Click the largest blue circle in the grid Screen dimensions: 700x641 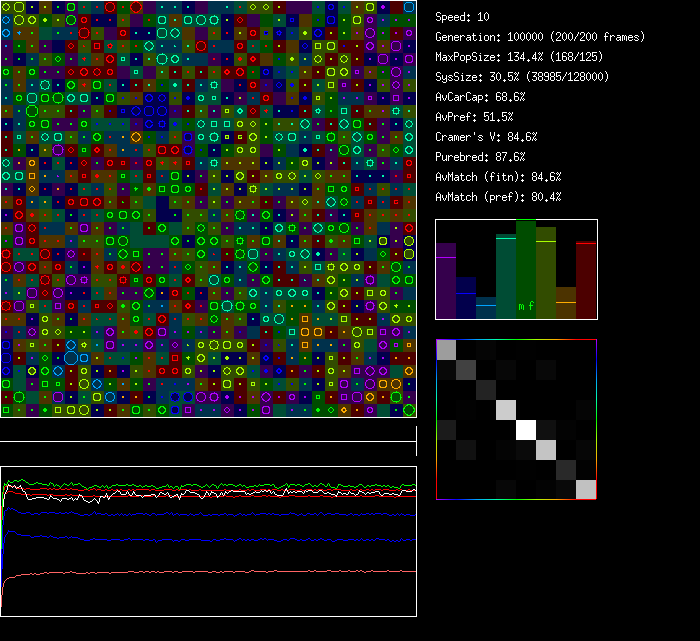[x=71, y=357]
